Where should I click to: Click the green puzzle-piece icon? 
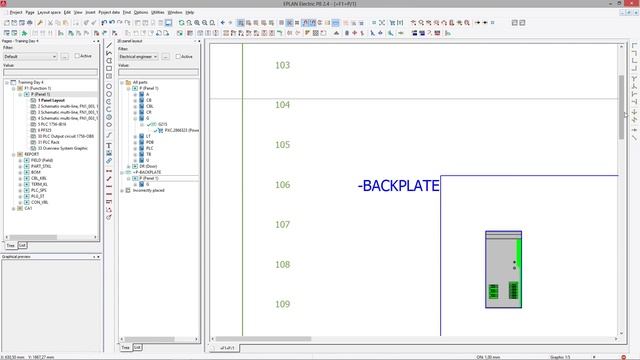tap(24, 33)
